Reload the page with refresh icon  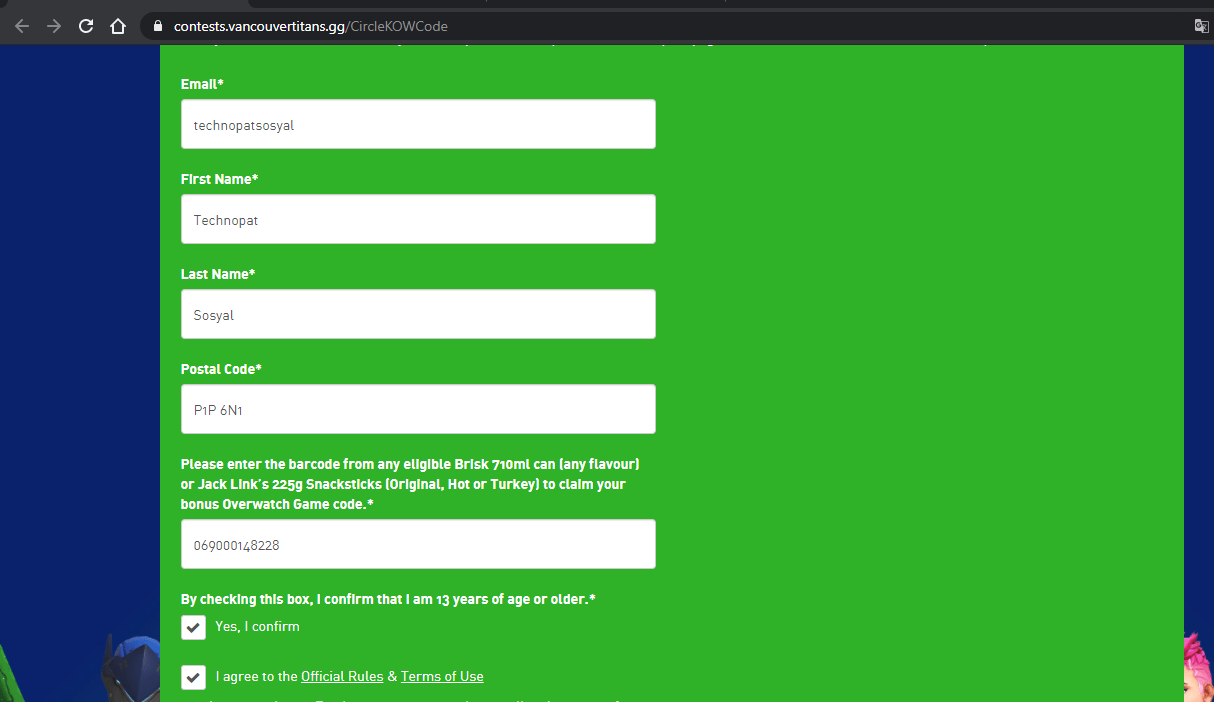point(86,26)
